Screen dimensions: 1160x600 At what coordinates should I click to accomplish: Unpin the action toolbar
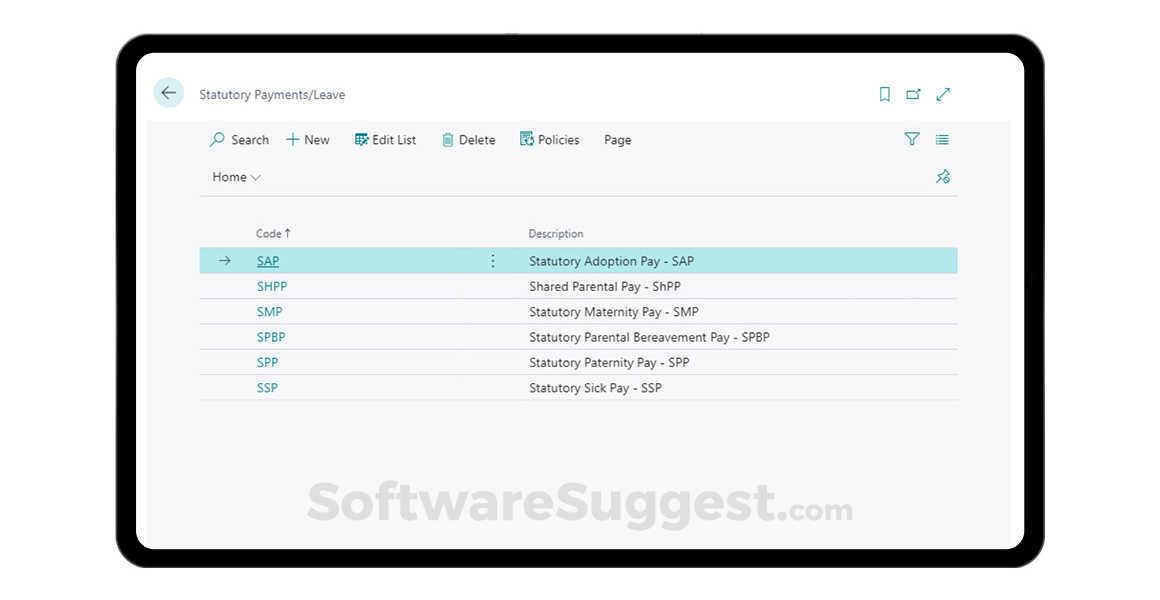pos(943,176)
